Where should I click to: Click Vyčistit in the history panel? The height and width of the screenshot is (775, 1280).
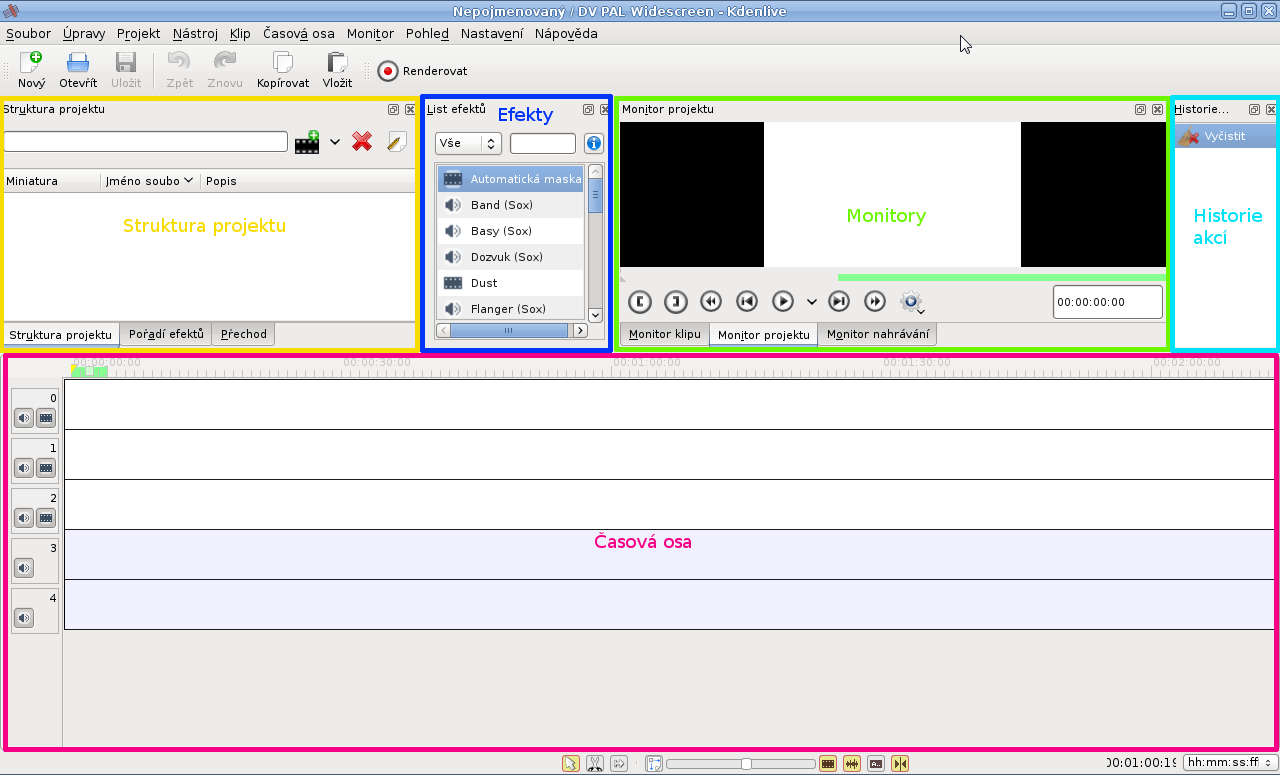(1224, 136)
